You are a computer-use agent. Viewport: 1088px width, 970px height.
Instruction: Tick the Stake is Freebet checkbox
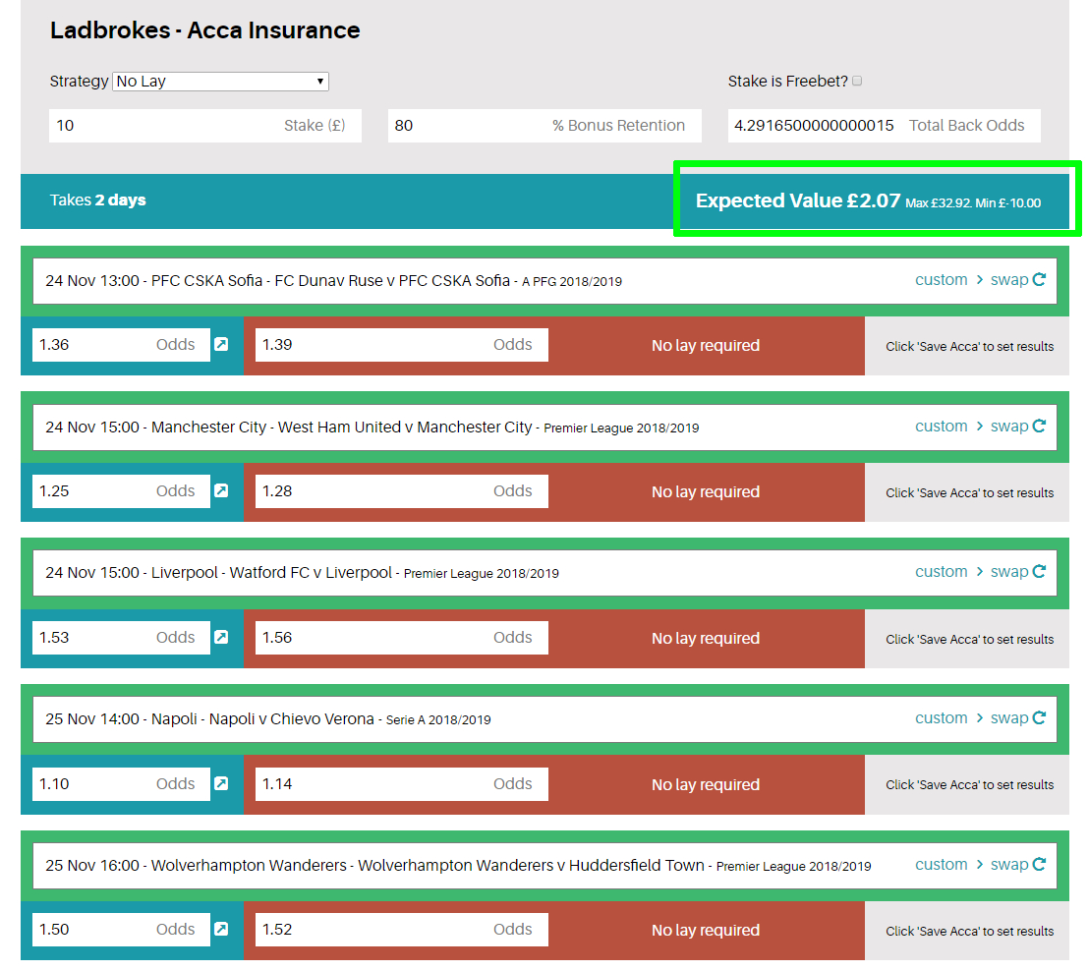pos(856,82)
